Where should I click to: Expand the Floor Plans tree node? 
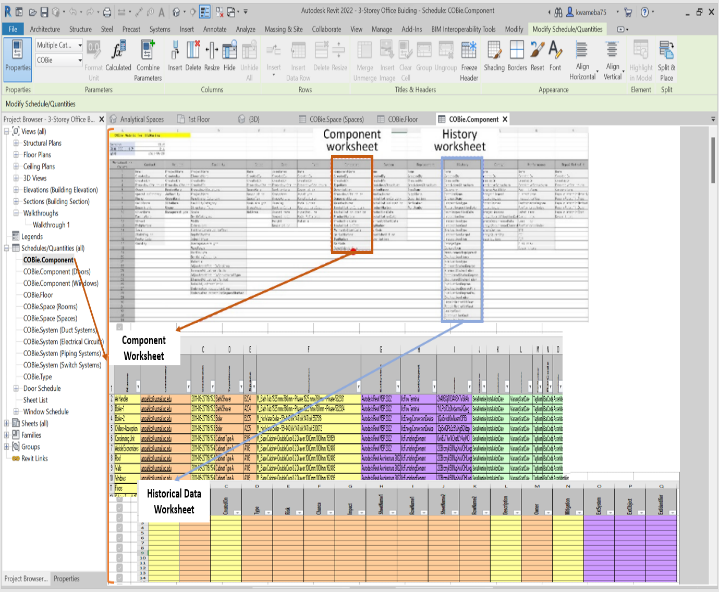(x=14, y=155)
